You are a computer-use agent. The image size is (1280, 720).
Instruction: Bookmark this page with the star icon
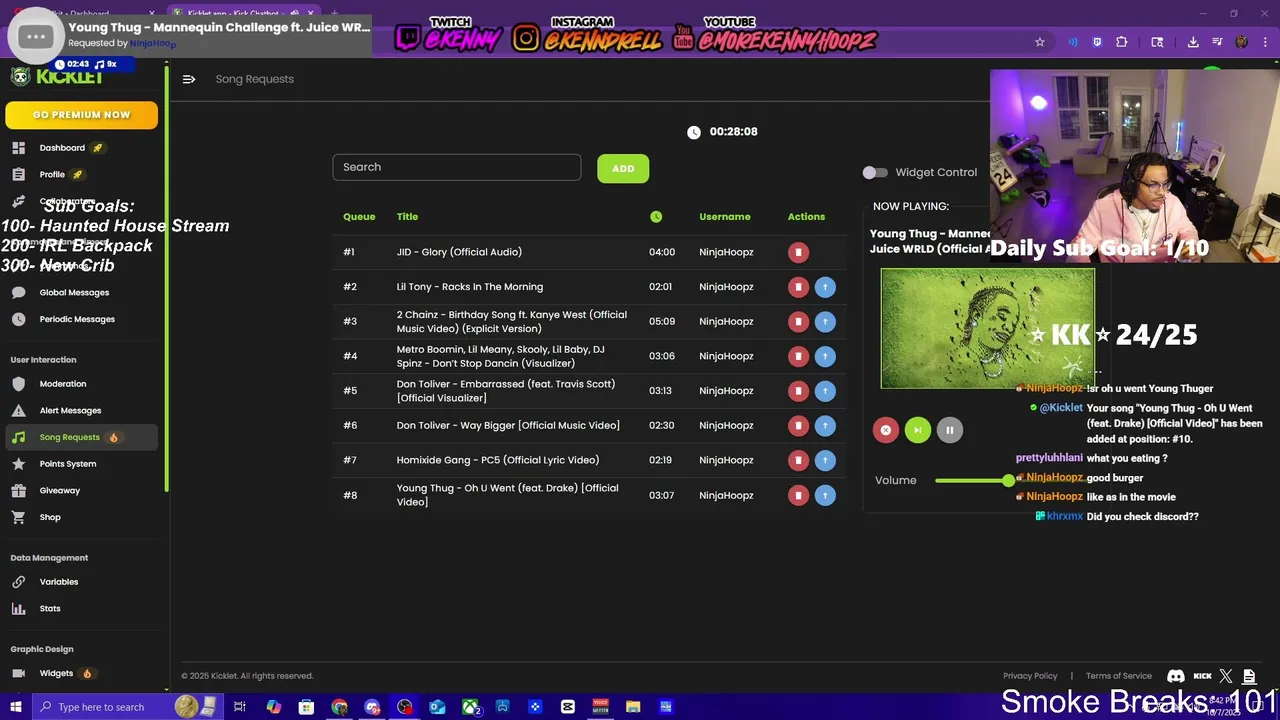(1040, 42)
